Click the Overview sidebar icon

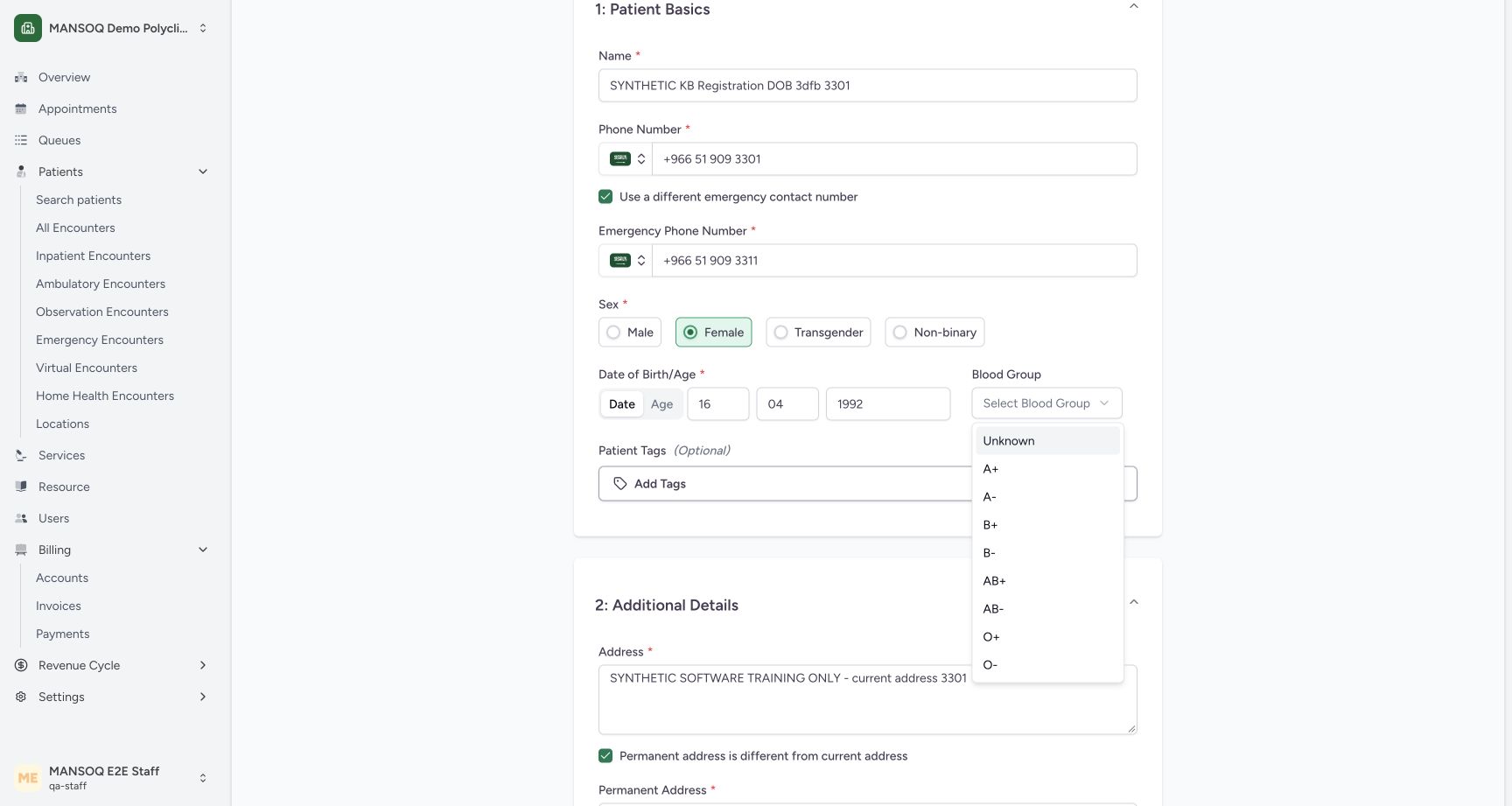click(21, 77)
